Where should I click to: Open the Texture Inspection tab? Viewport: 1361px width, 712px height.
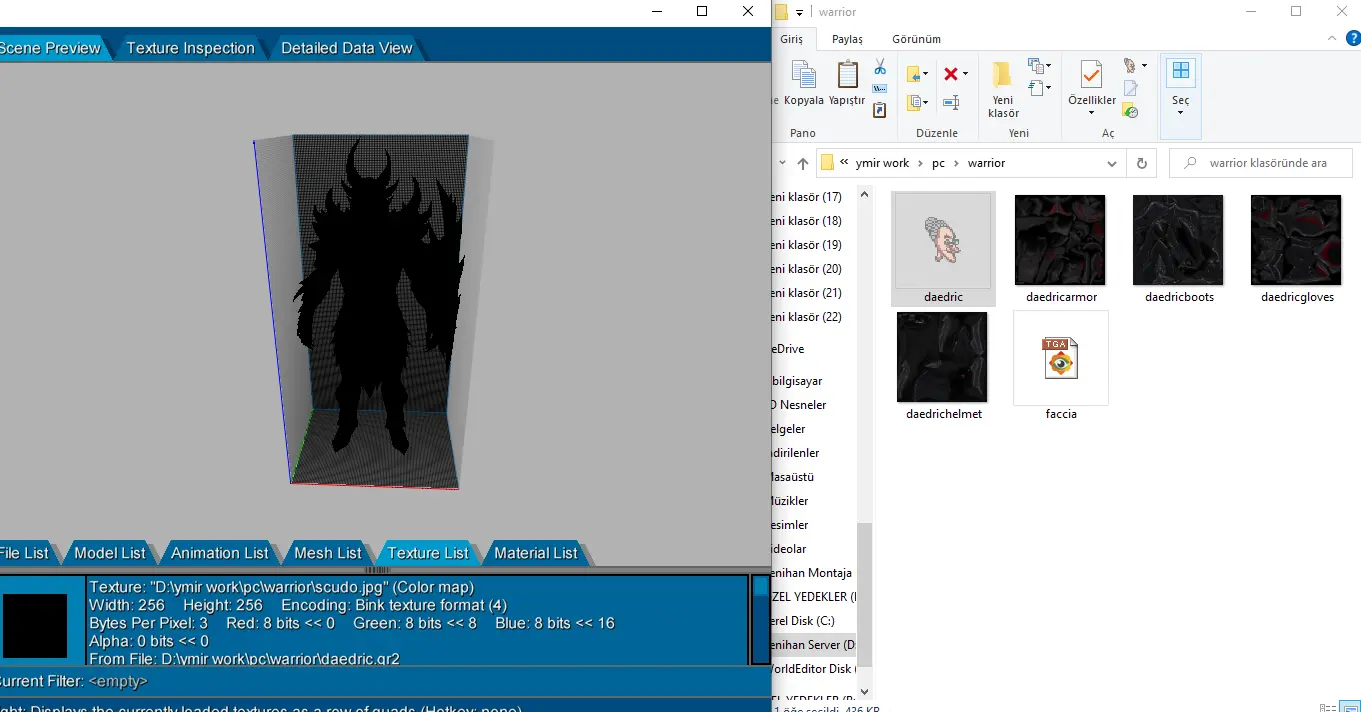190,48
